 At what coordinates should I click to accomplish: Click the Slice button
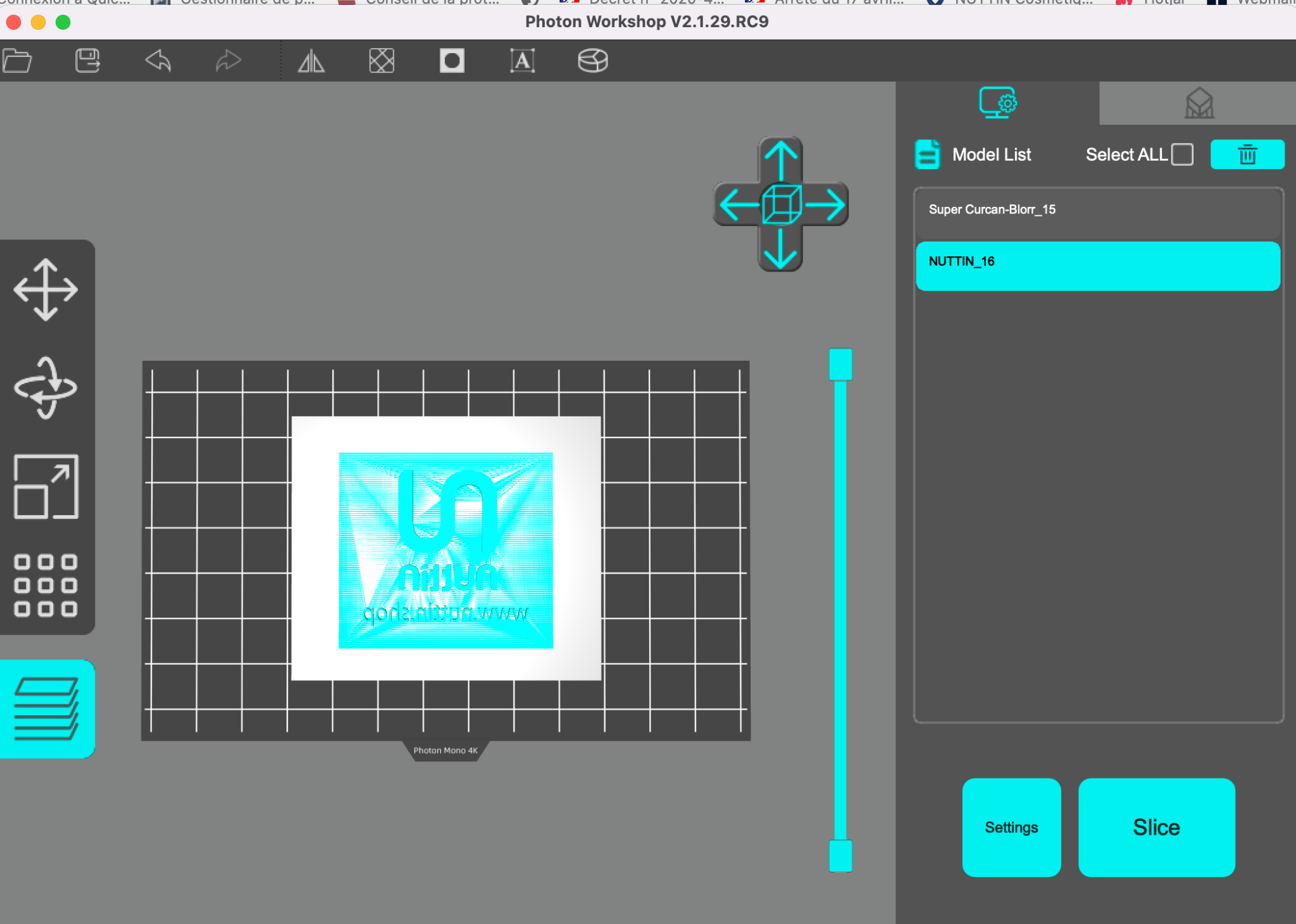[x=1156, y=827]
